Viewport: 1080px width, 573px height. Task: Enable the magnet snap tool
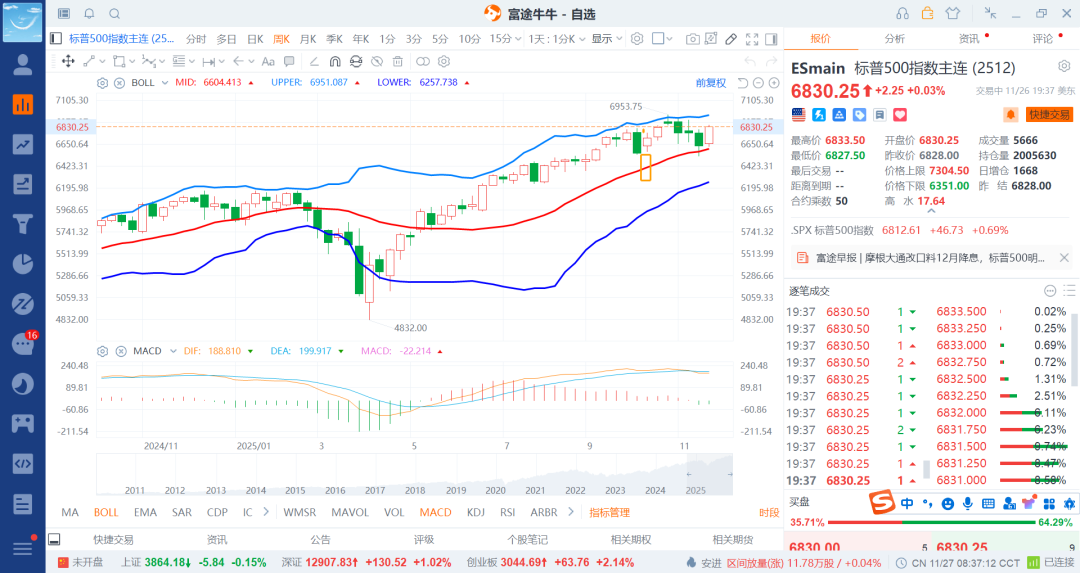click(335, 61)
